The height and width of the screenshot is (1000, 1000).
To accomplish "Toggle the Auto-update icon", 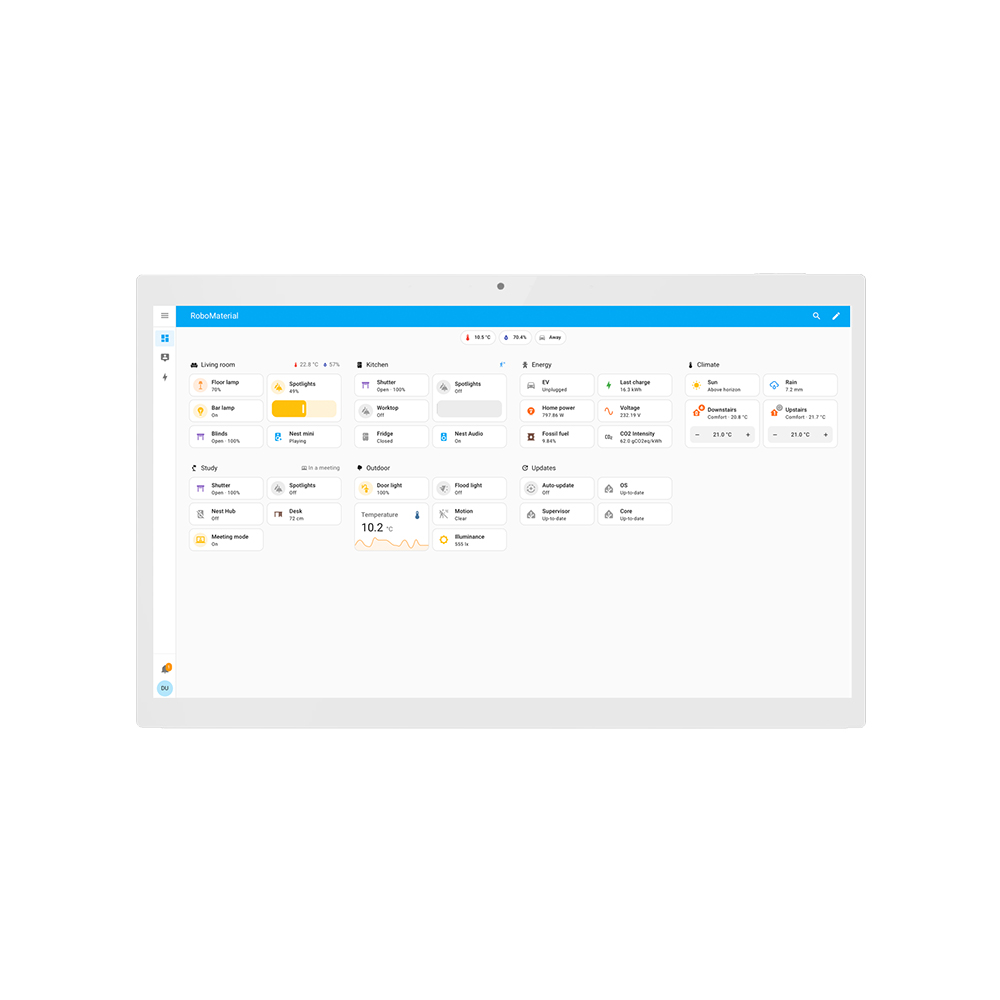I will [x=531, y=489].
